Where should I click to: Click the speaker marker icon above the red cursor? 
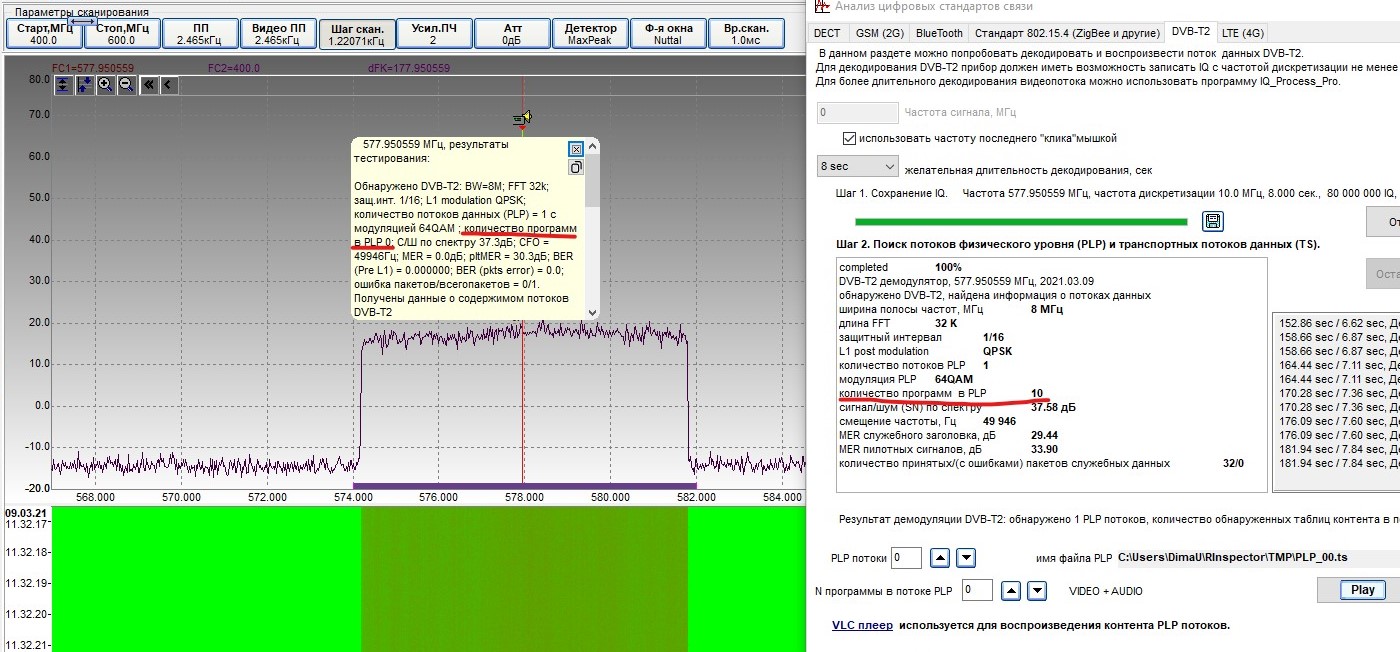click(x=522, y=119)
